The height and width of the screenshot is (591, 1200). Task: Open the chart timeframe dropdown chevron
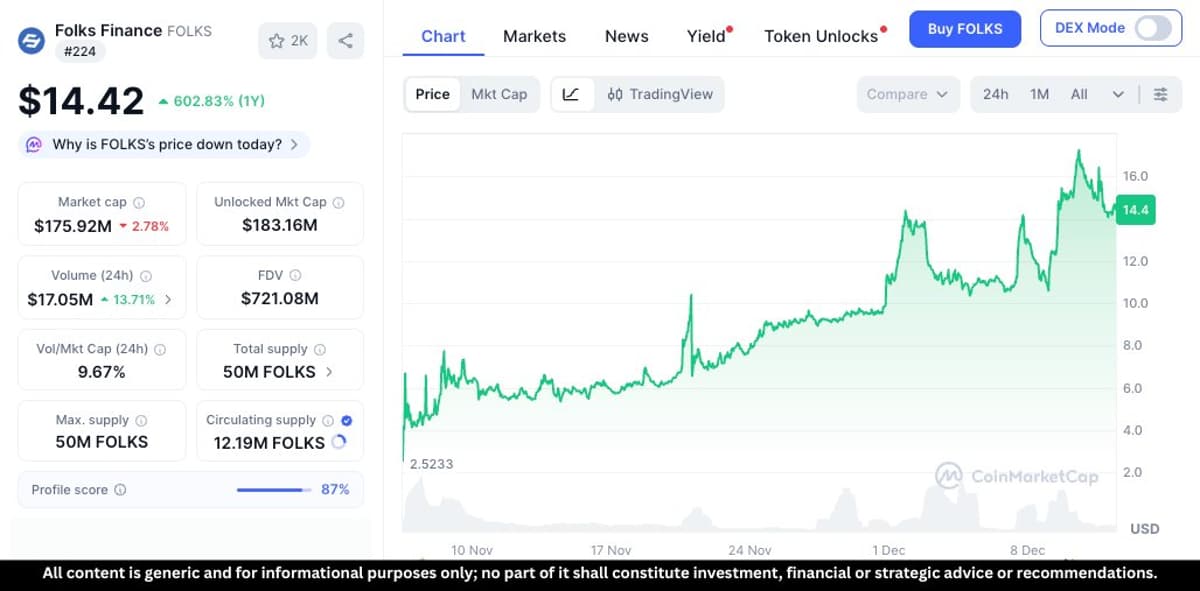[x=1118, y=93]
